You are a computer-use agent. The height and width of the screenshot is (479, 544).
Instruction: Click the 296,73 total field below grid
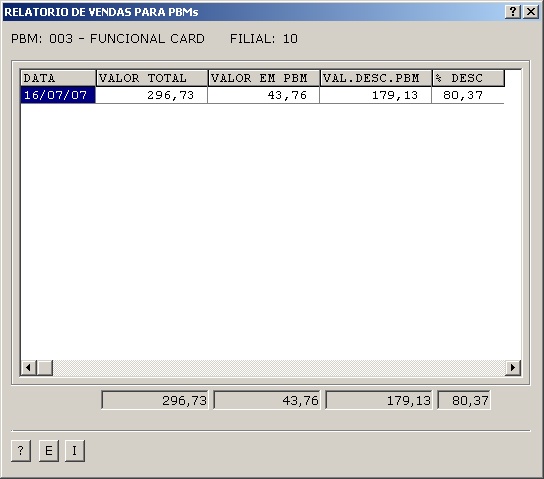click(x=155, y=400)
